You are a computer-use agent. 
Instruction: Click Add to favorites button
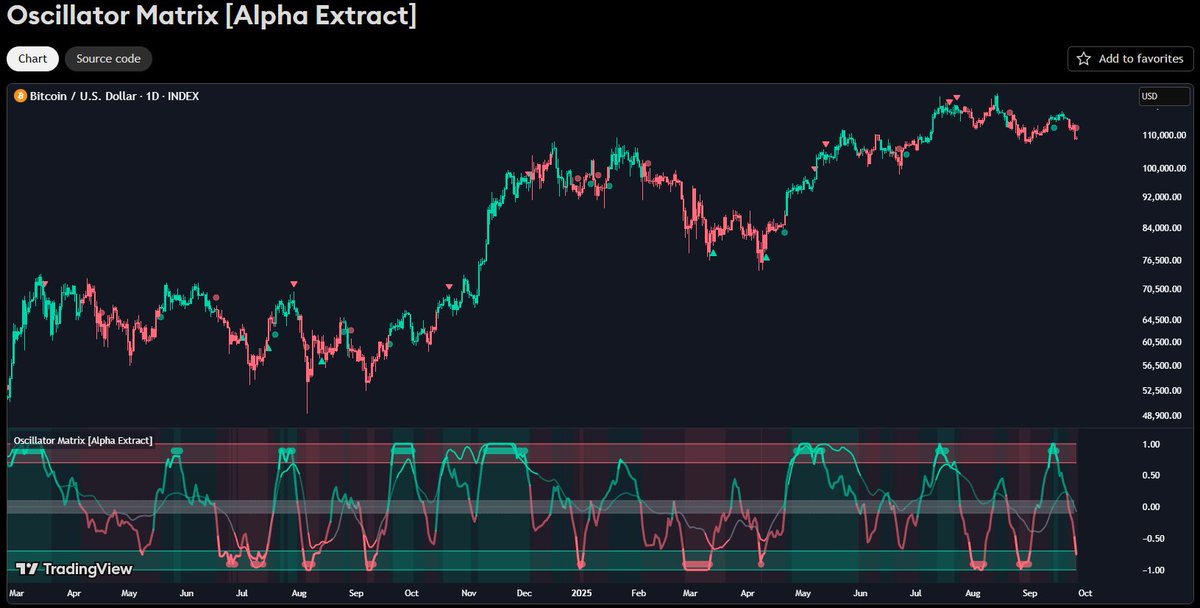pos(1130,59)
